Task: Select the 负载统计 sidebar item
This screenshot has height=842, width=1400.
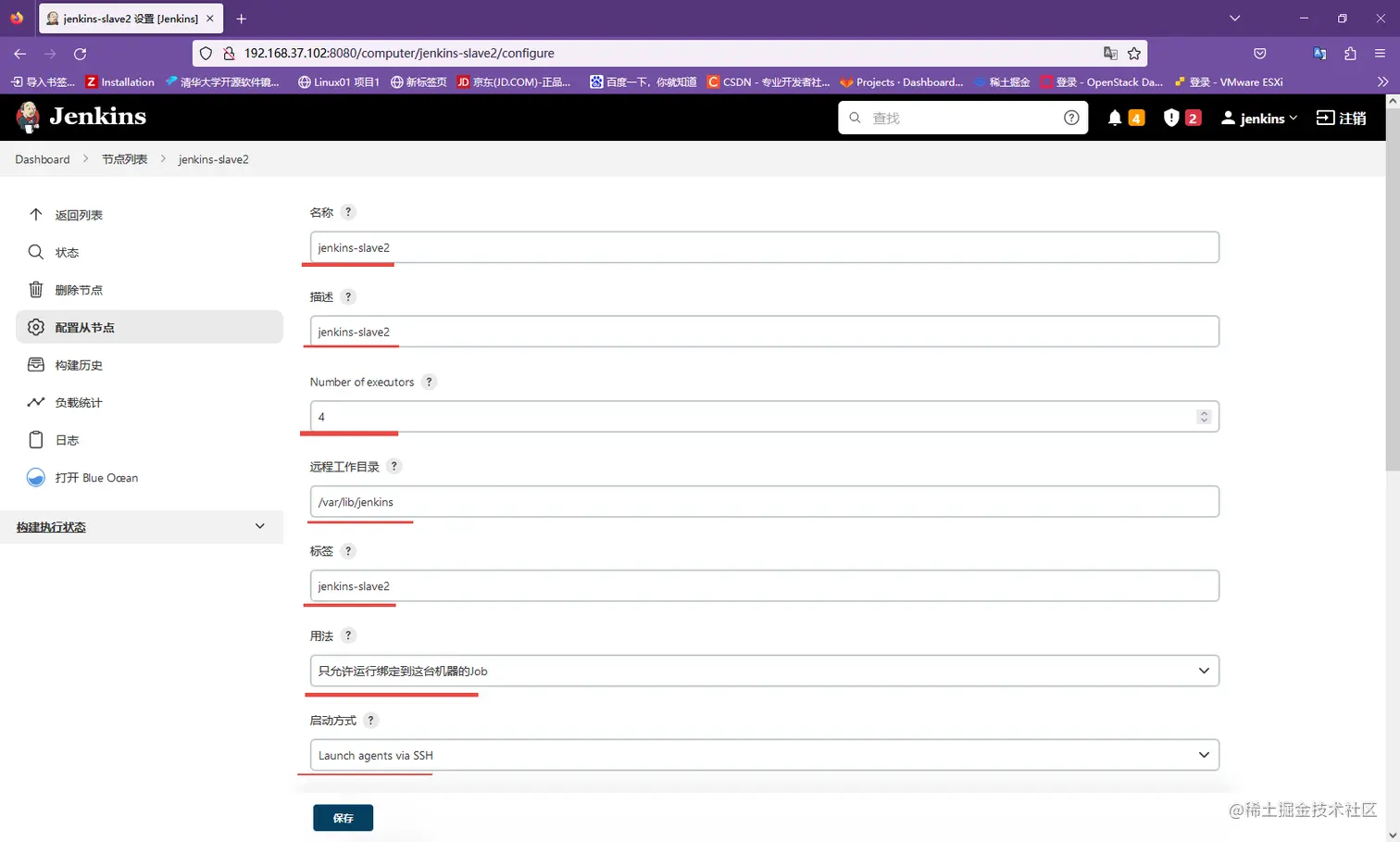Action: coord(149,402)
